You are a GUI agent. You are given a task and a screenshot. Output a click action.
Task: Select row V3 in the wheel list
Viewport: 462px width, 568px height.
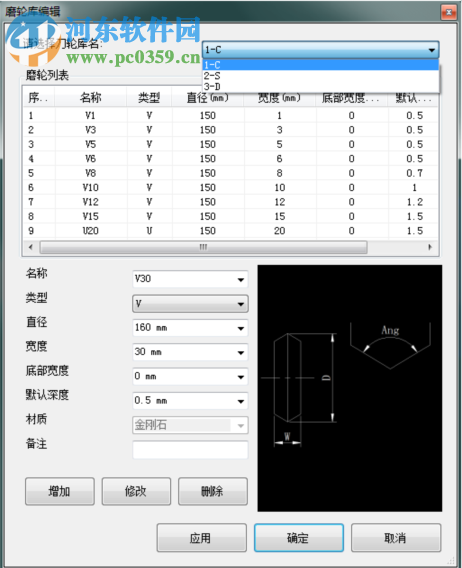[x=230, y=130]
